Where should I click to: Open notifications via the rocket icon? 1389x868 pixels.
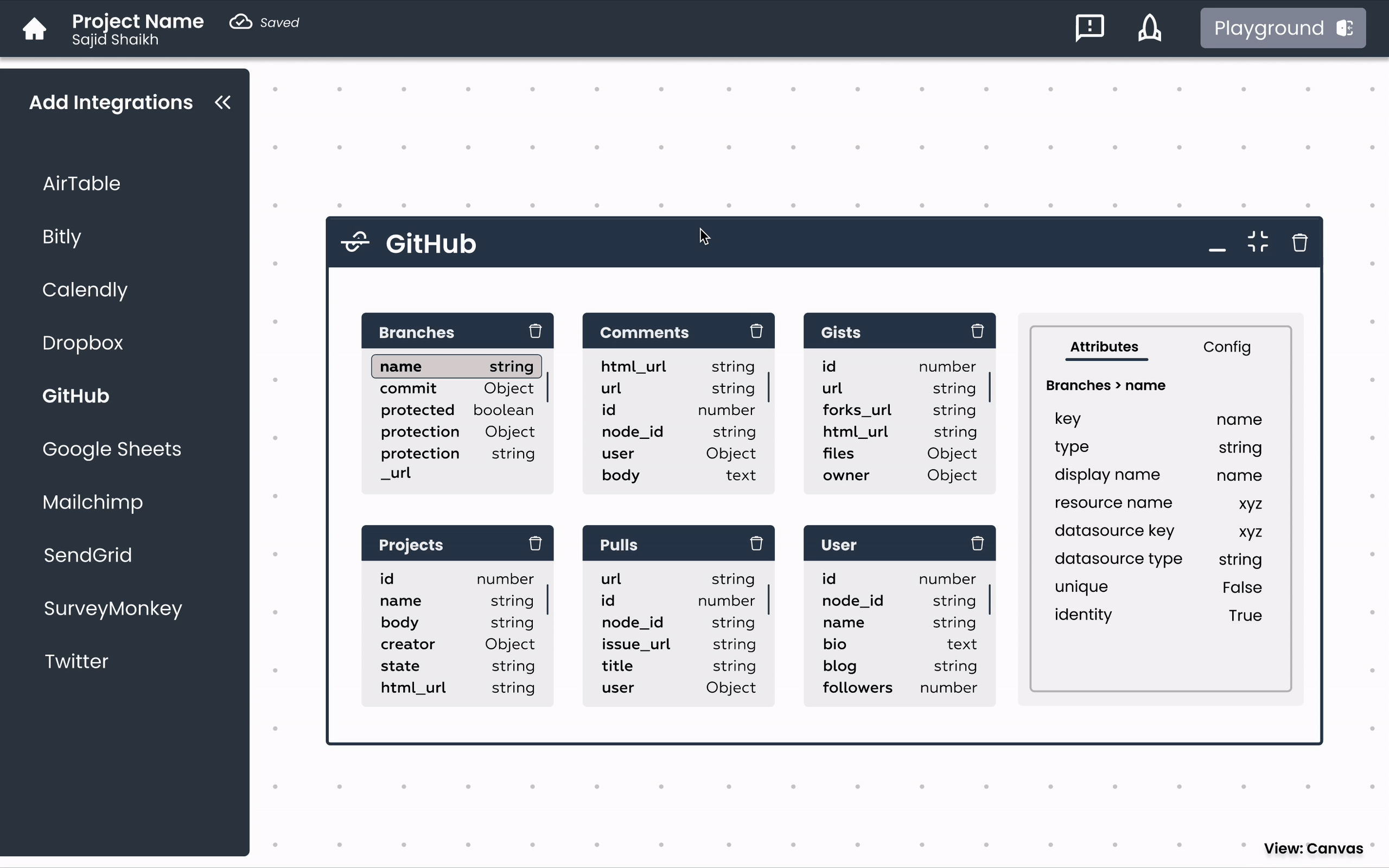1150,27
